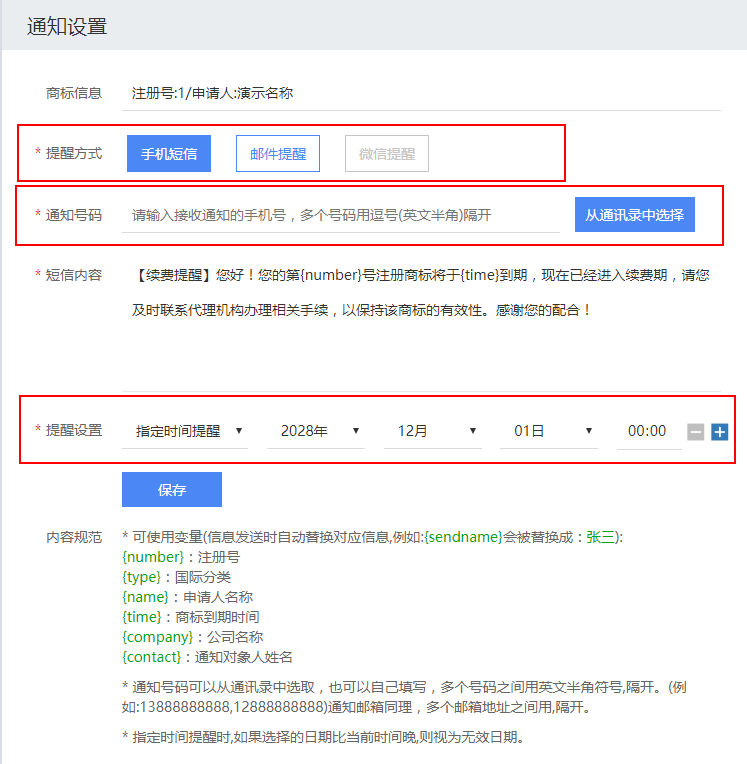Choose the 微信提醒 option
Viewport: 747px width, 764px height.
point(387,154)
